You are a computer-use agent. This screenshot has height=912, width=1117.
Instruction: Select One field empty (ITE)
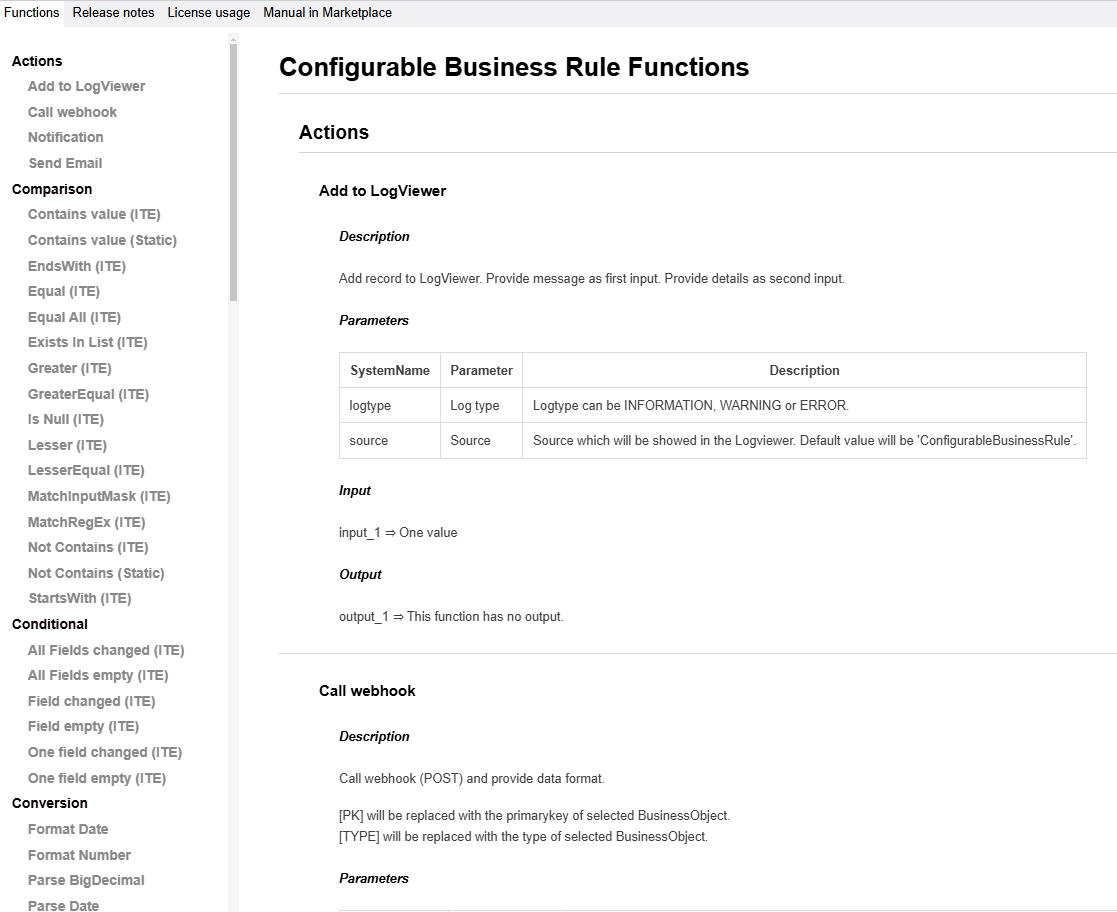(x=97, y=778)
